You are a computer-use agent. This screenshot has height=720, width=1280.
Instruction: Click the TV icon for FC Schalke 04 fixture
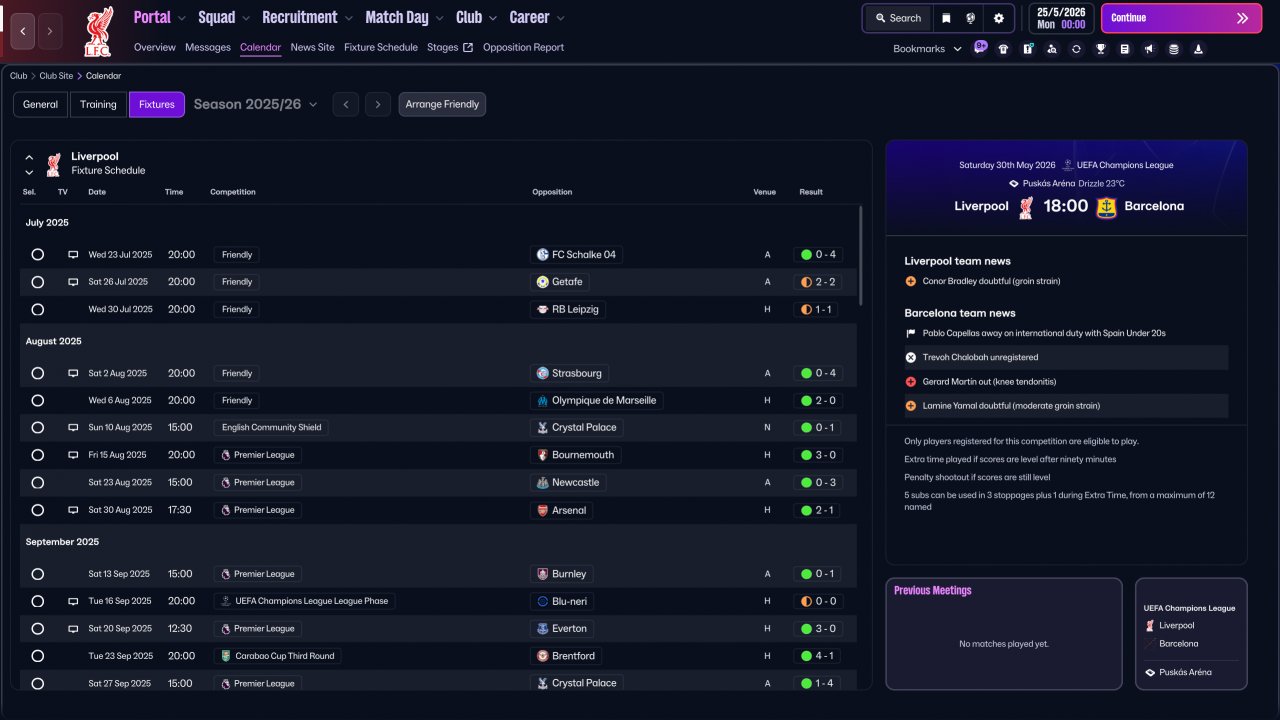pos(73,255)
